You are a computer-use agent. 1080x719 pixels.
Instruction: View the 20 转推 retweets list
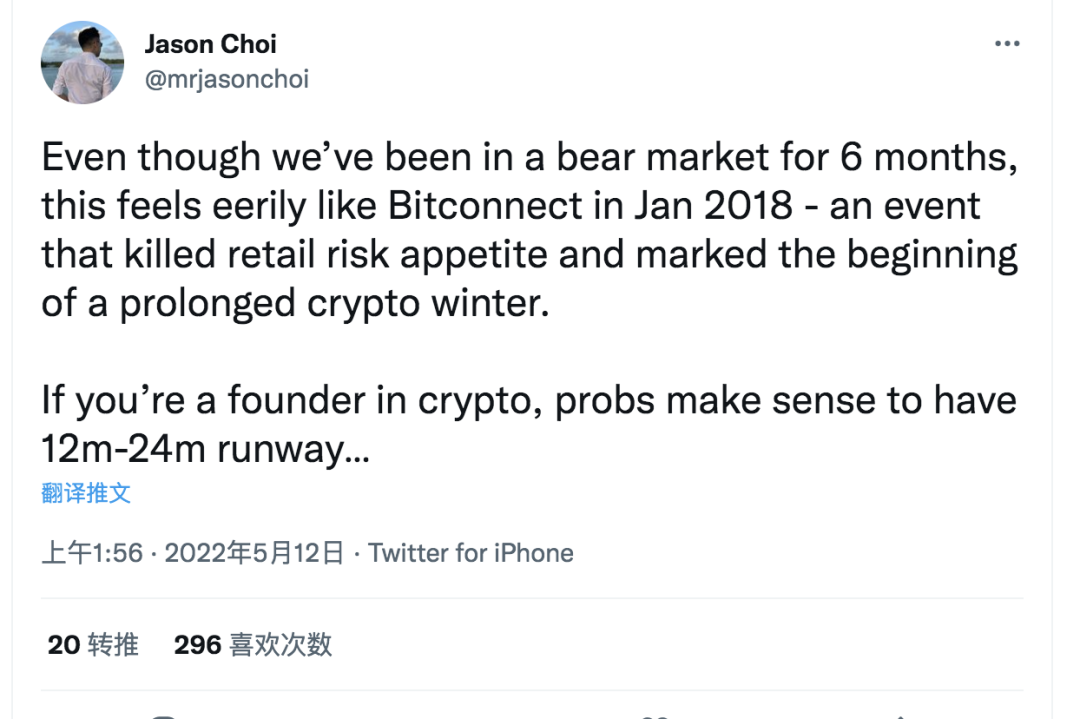pos(93,645)
